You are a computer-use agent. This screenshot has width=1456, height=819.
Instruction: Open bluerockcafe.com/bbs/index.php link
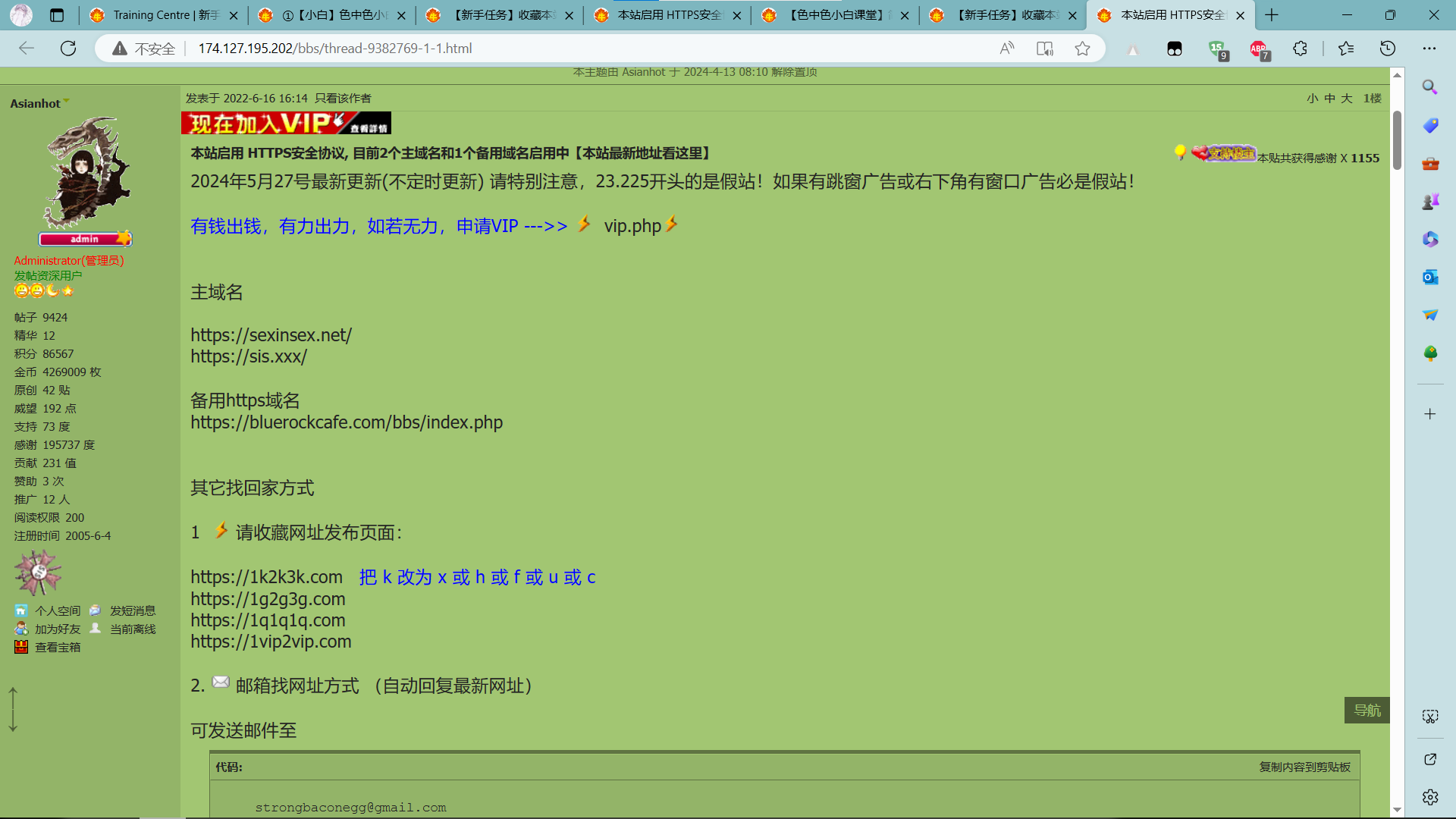(x=347, y=422)
